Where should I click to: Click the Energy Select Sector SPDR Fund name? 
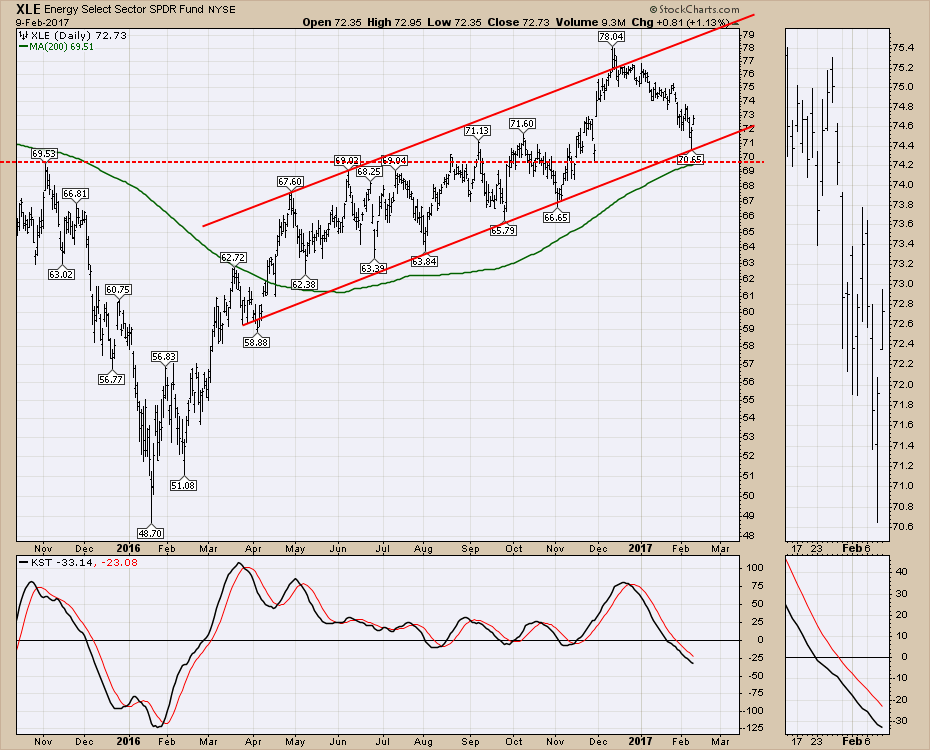point(123,9)
